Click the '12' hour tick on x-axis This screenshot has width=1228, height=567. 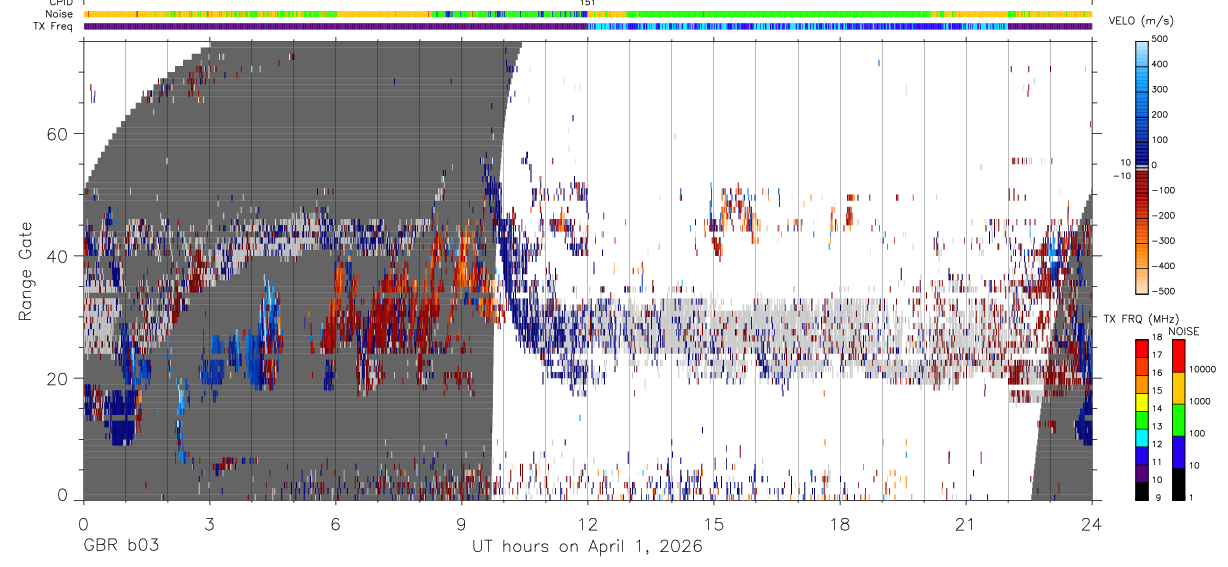click(587, 524)
